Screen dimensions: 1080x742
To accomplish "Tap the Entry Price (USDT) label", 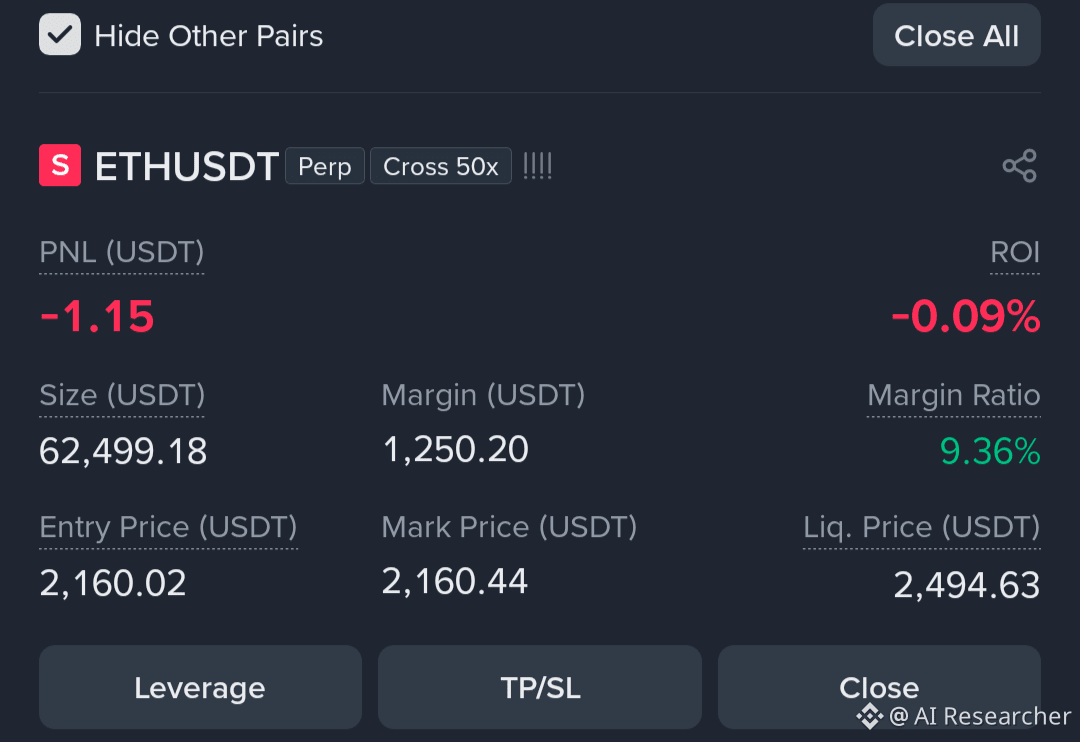I will (x=168, y=528).
